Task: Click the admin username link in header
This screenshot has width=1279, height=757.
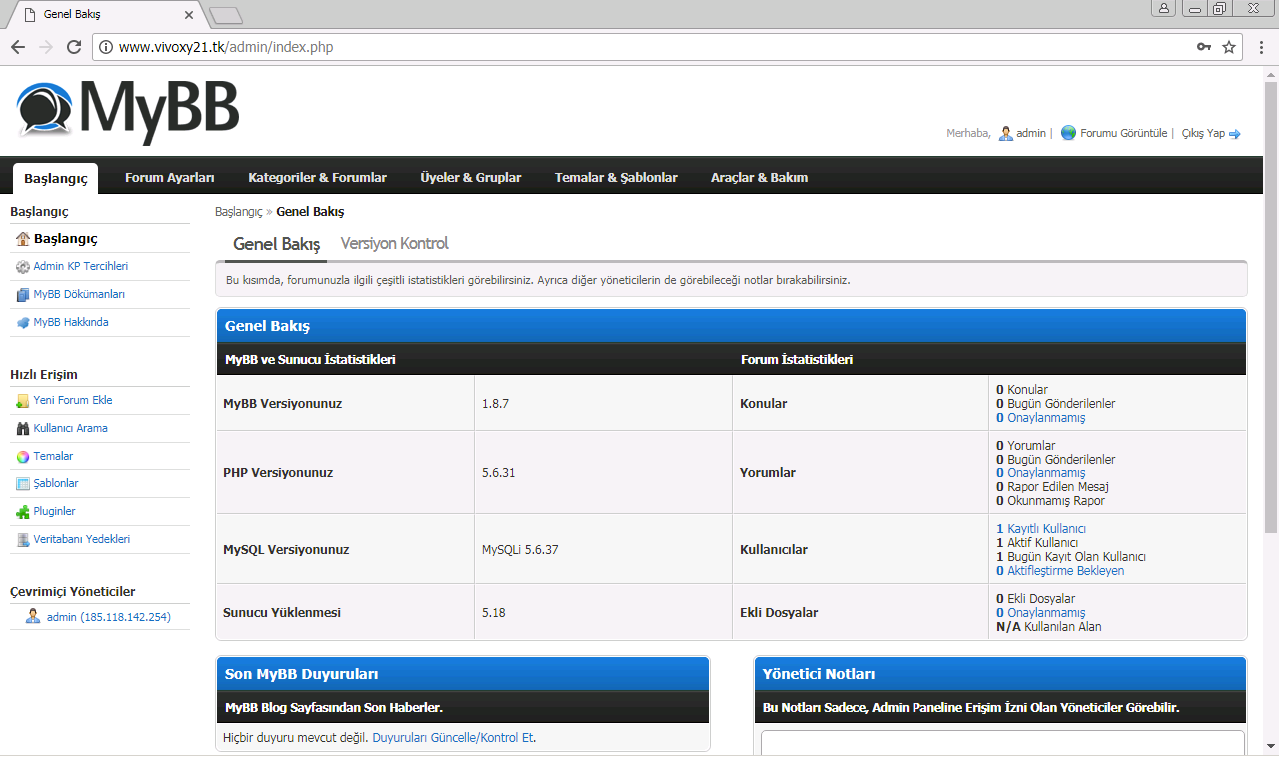Action: [x=1031, y=133]
